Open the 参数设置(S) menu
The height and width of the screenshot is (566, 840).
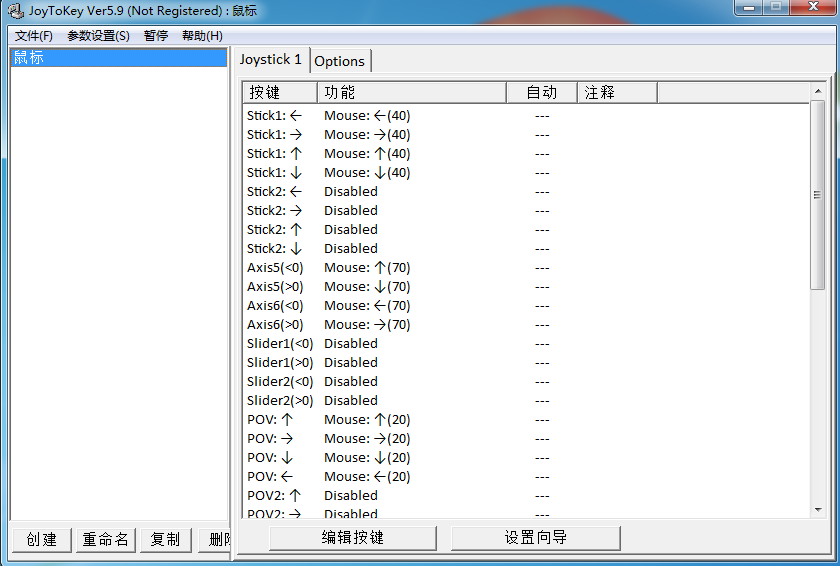click(99, 36)
